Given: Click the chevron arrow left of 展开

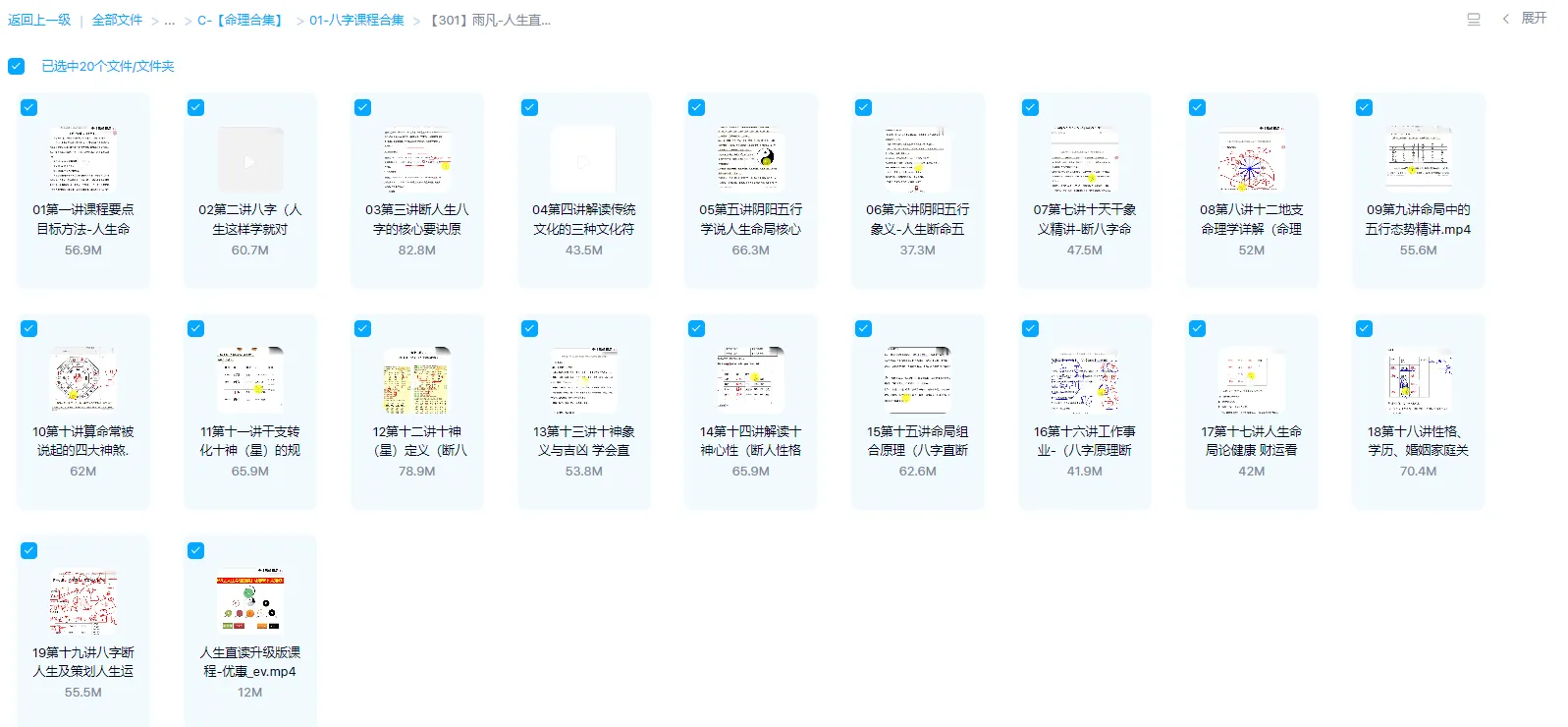Looking at the screenshot, I should tap(1505, 19).
